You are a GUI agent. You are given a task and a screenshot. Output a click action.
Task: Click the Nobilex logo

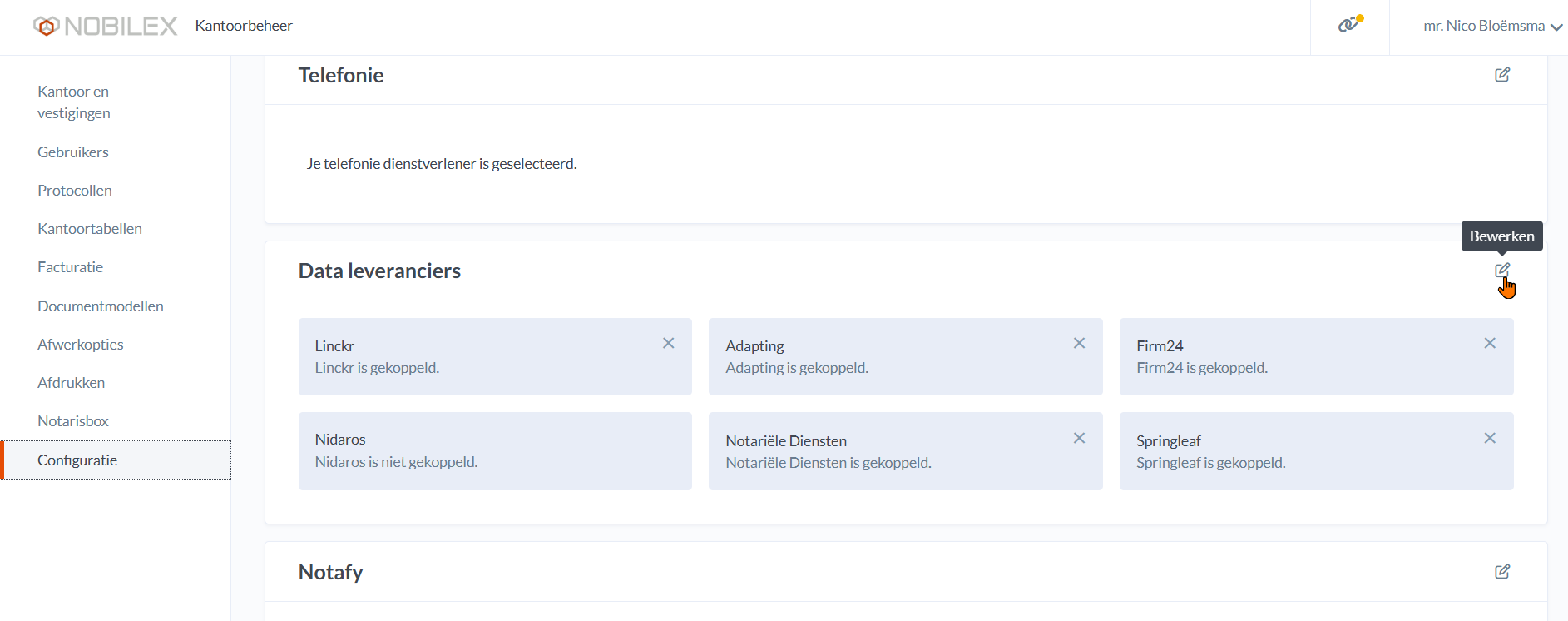tap(106, 27)
